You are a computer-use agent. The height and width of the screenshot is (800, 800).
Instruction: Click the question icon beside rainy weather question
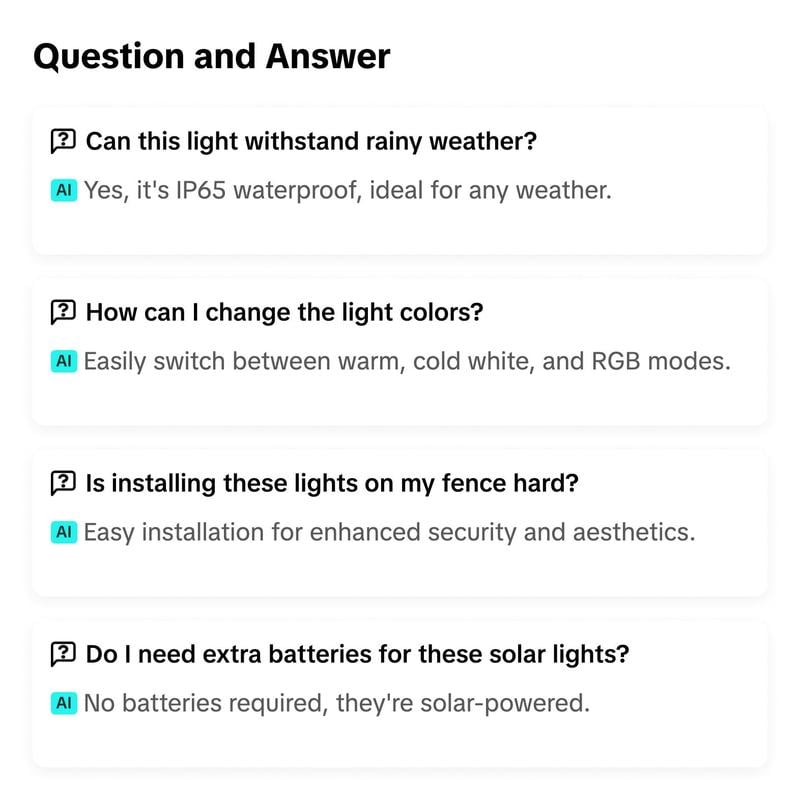(62, 141)
